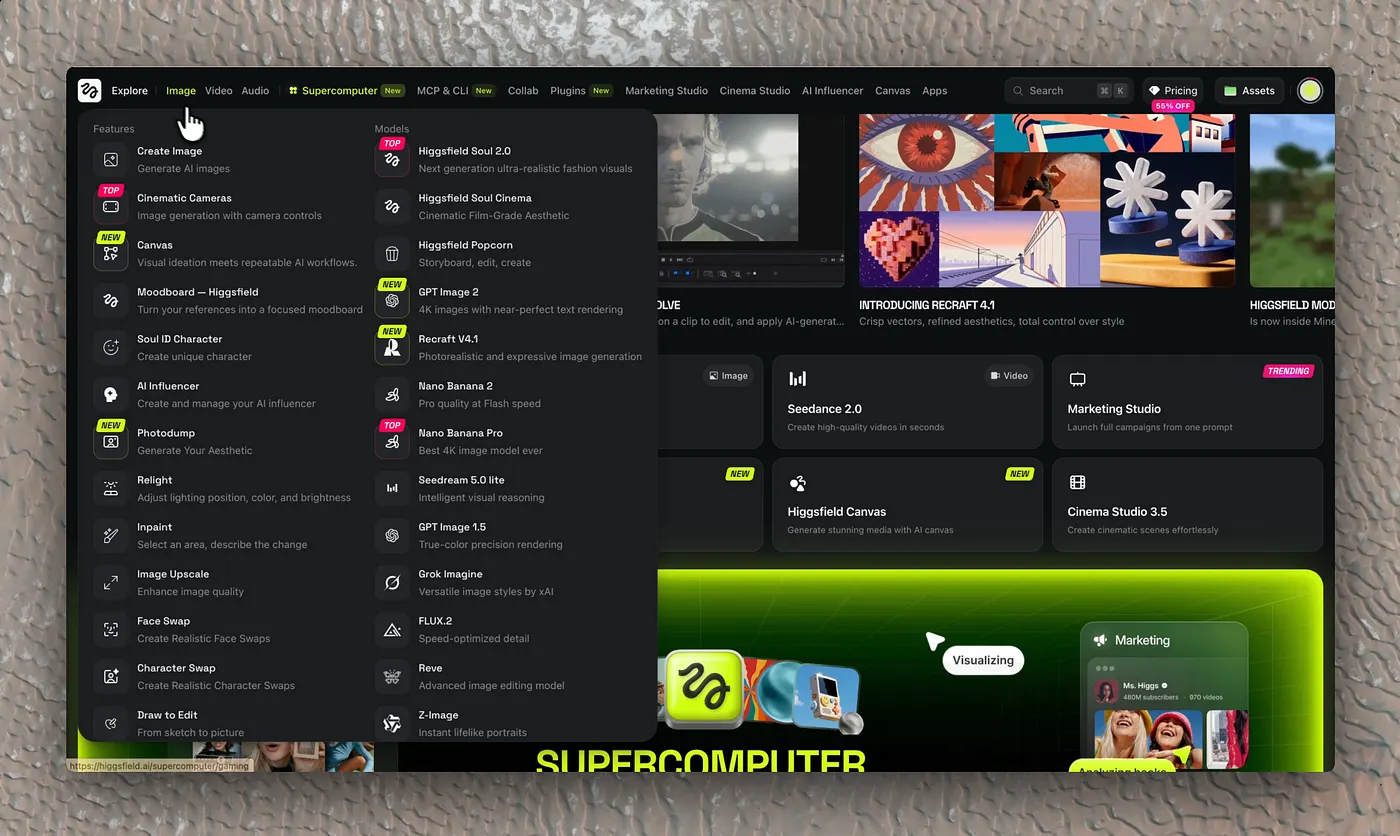Open Seedream 5.0 lite model icon

[393, 489]
